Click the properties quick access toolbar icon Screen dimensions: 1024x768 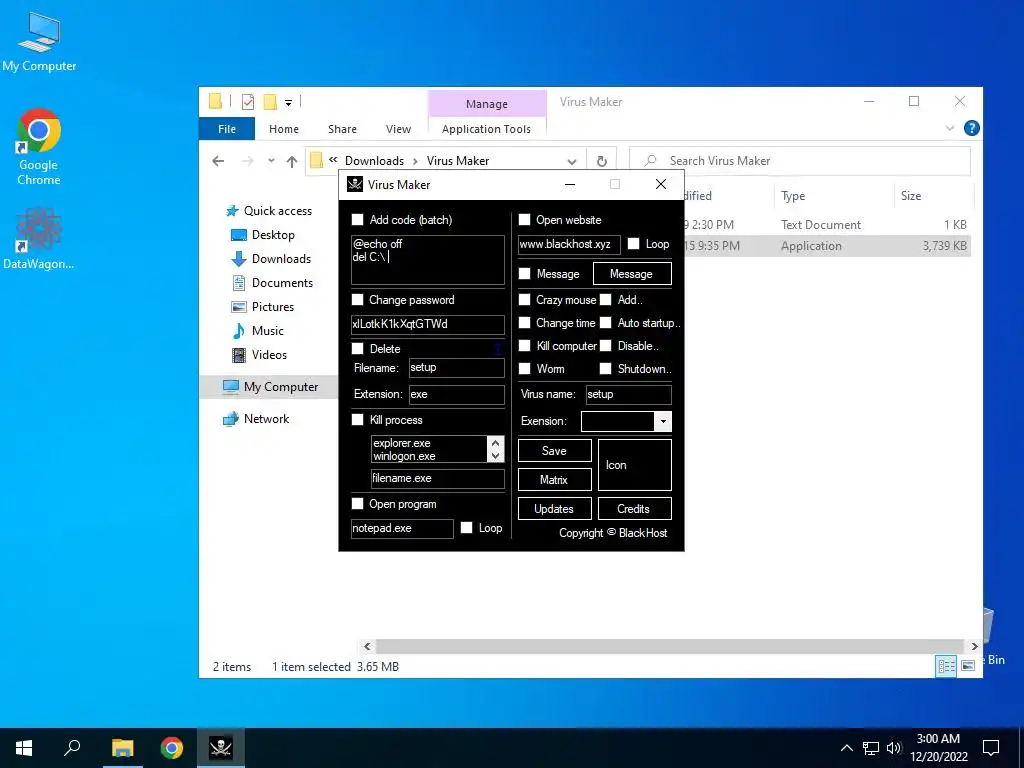click(248, 102)
